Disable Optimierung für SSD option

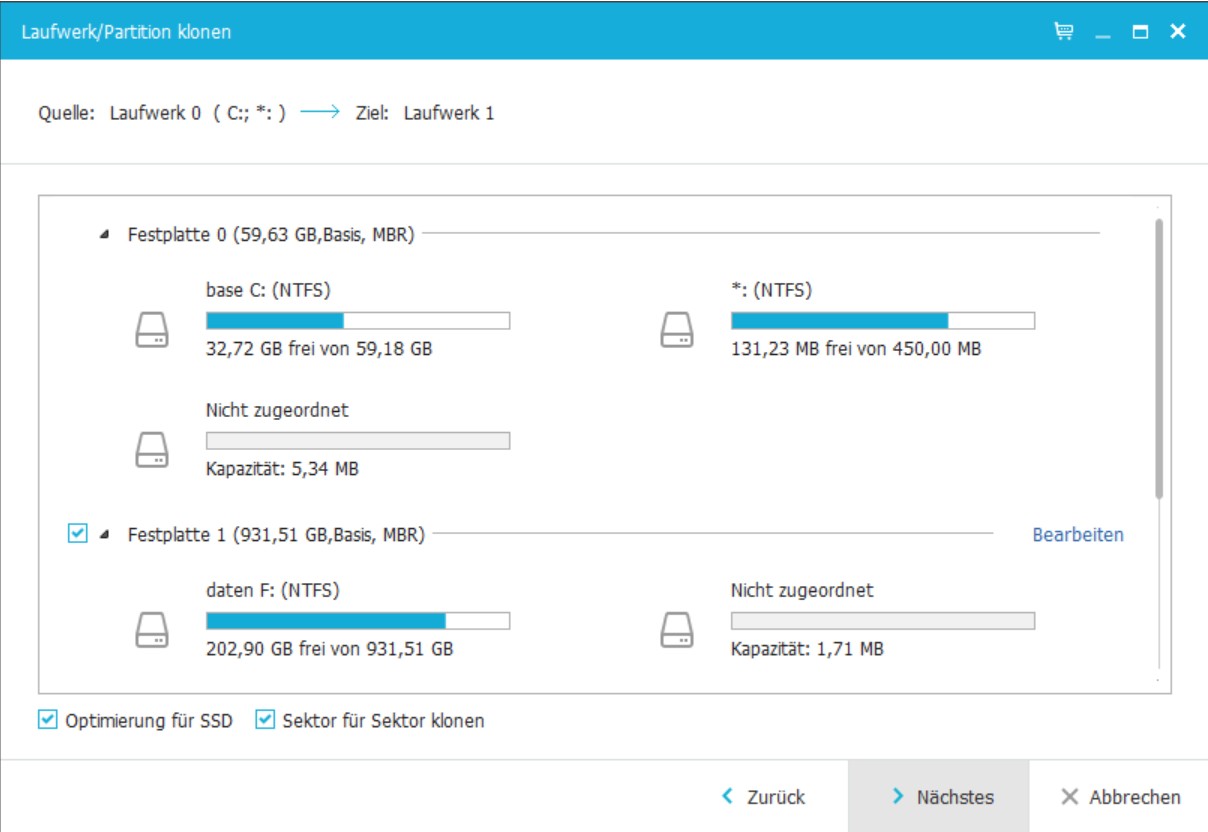[47, 720]
